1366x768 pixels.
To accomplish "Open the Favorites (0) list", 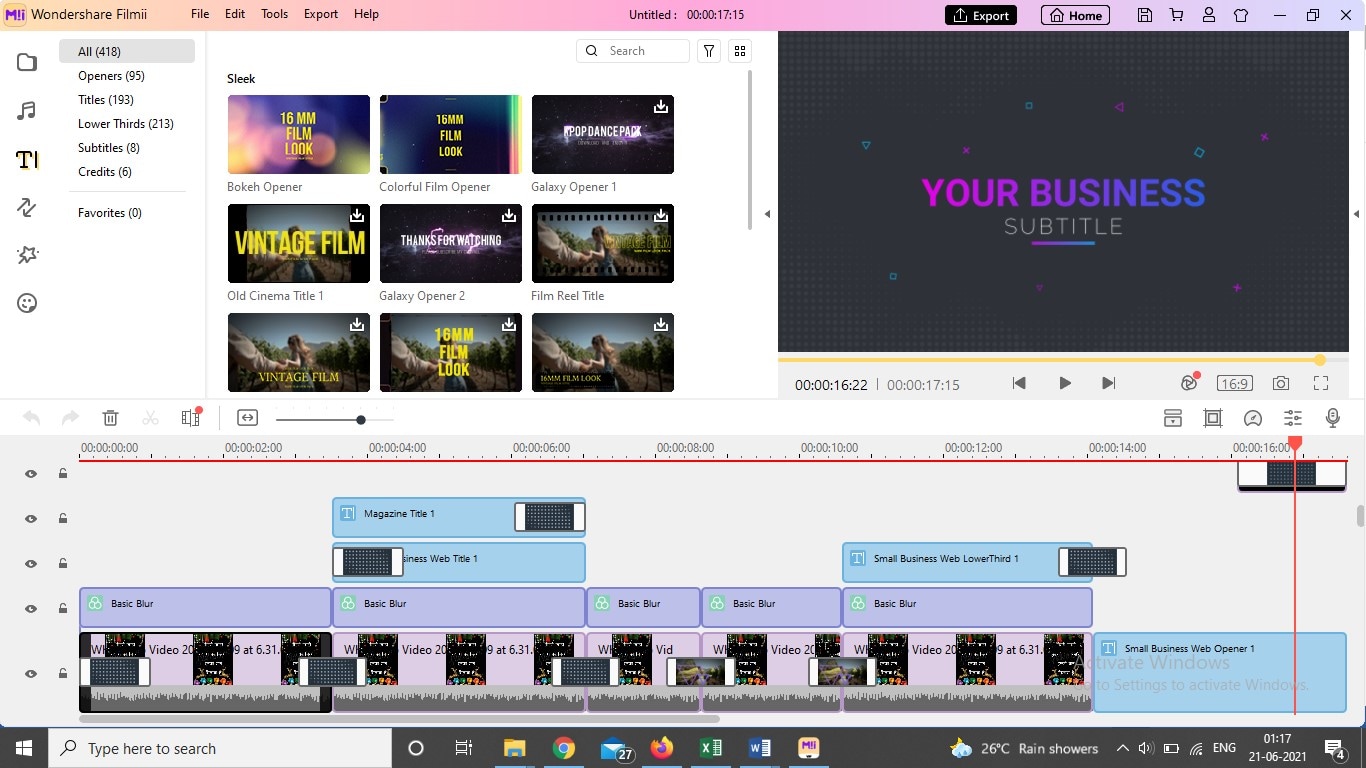I will (110, 213).
